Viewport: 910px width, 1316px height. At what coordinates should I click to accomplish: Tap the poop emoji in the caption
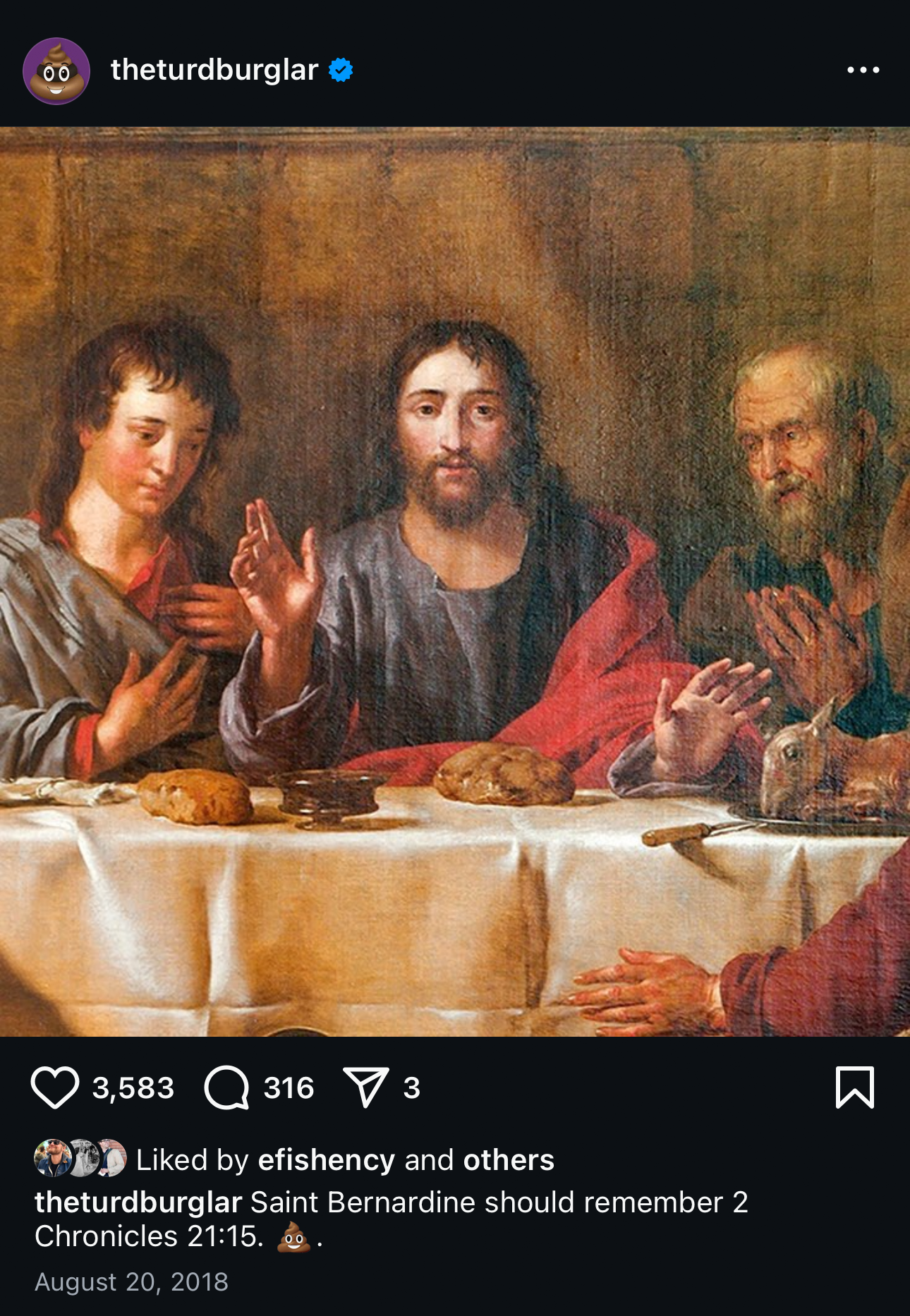click(x=293, y=1238)
